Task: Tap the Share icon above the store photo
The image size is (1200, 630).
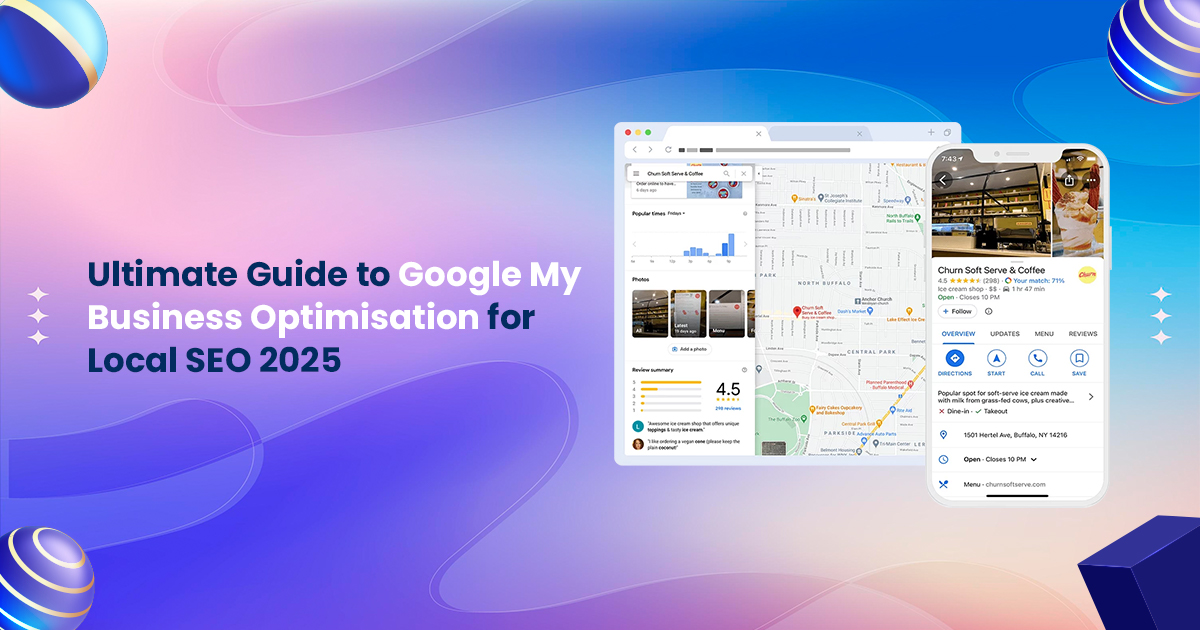Action: (1069, 181)
